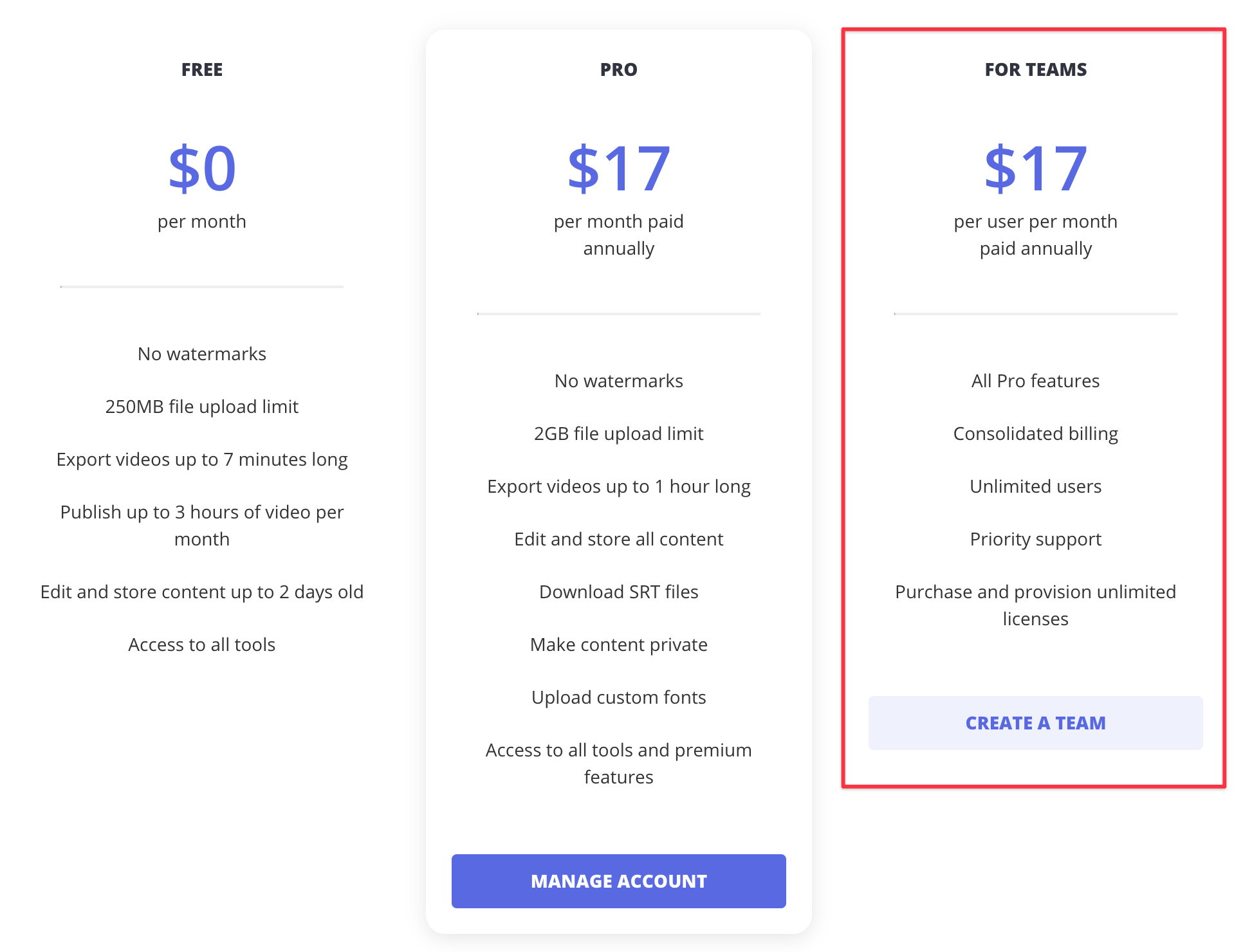
Task: Click the MANAGE ACCOUNT button
Action: click(618, 881)
